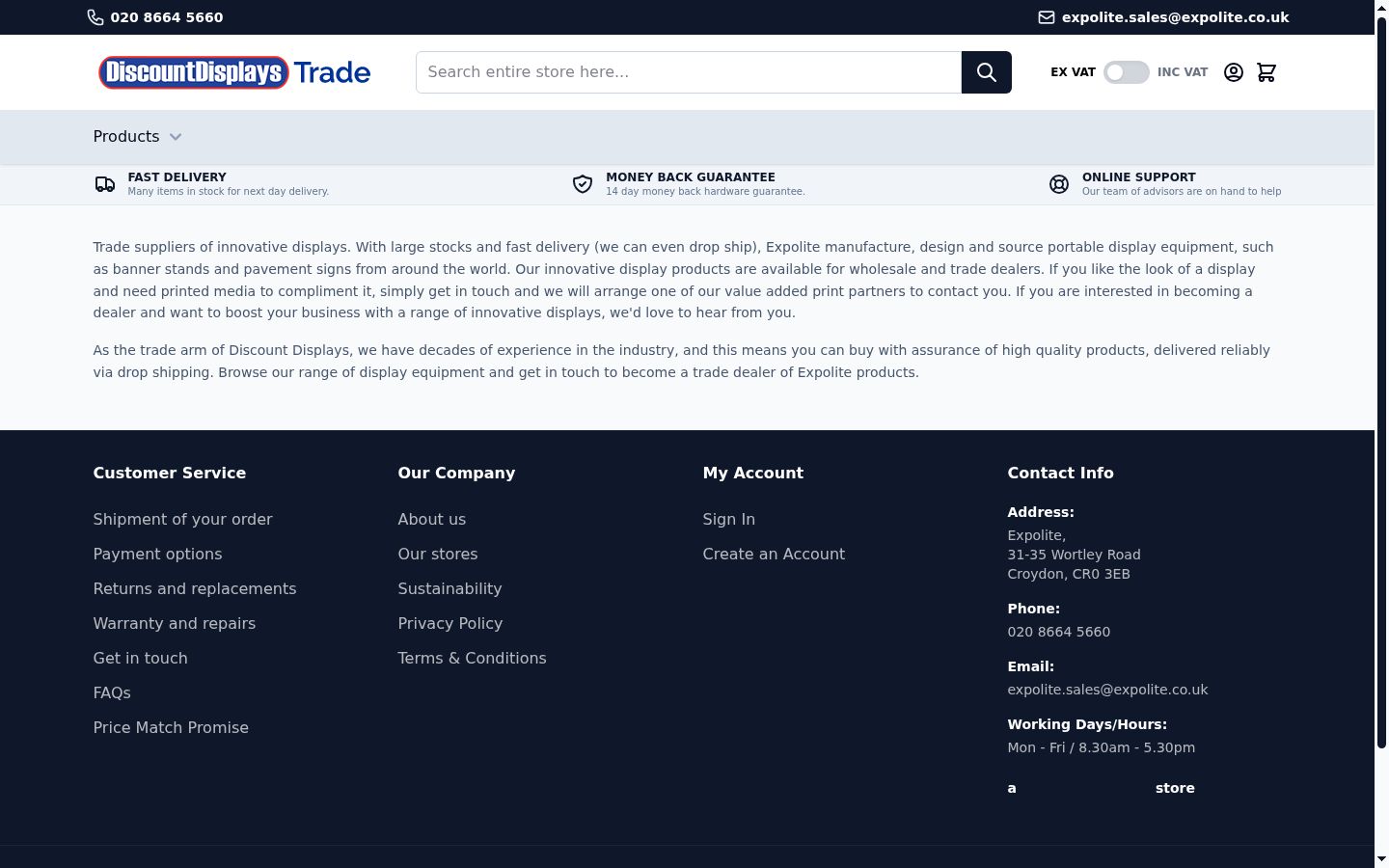Expand the Products dropdown chevron
The height and width of the screenshot is (868, 1389).
click(x=176, y=137)
